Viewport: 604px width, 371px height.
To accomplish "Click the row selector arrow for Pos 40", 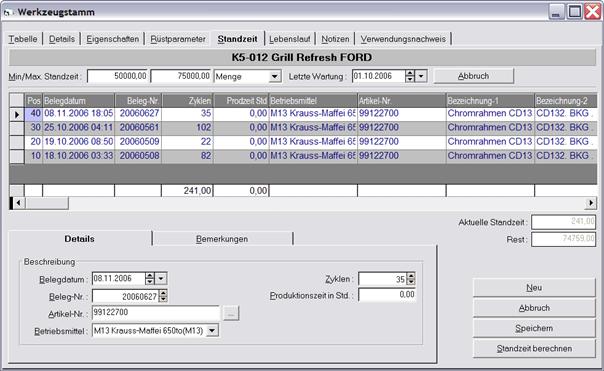I will pos(17,114).
